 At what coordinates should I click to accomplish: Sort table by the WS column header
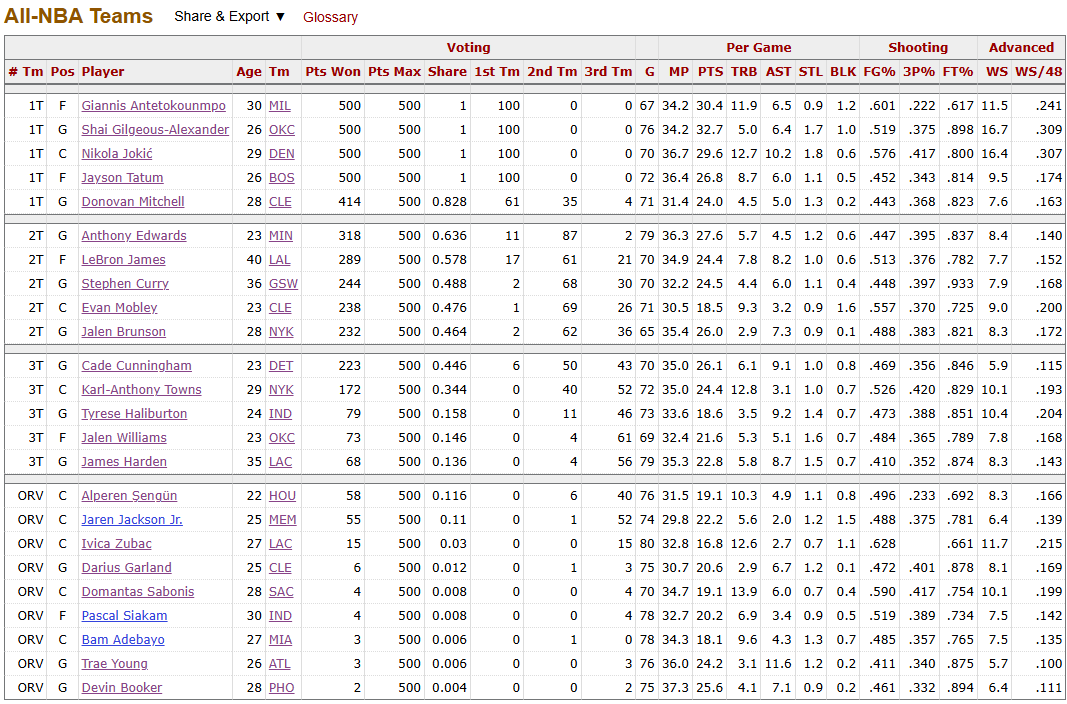click(x=996, y=71)
